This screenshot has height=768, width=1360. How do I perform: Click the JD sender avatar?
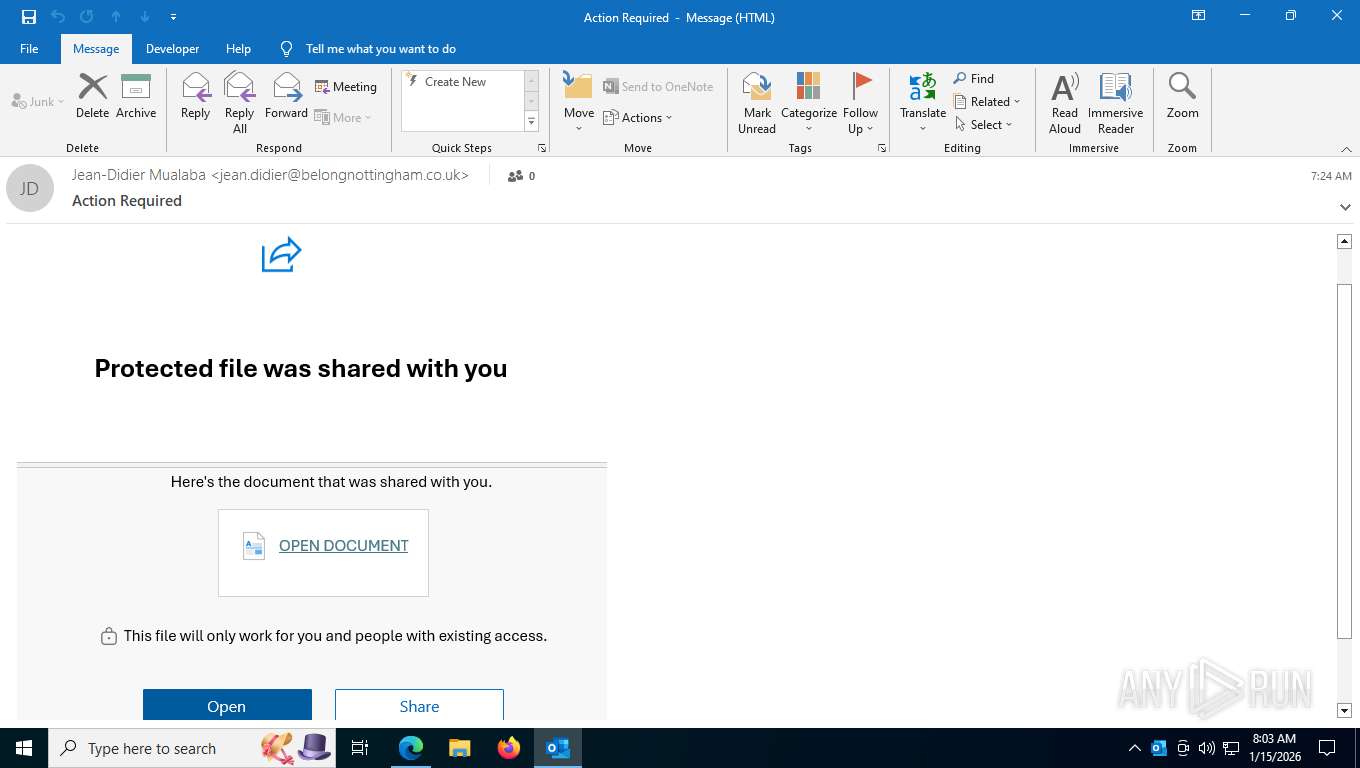[30, 188]
